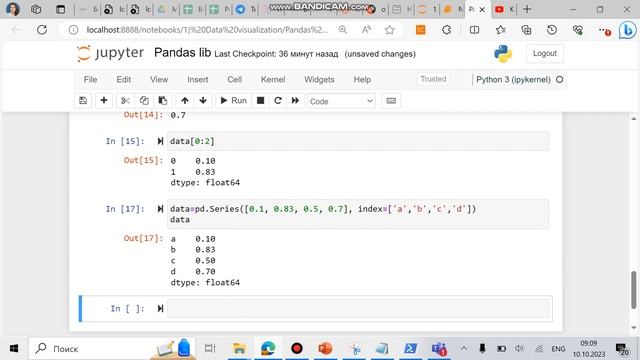640x360 pixels.
Task: Open the Kernel menu
Action: pyautogui.click(x=273, y=80)
